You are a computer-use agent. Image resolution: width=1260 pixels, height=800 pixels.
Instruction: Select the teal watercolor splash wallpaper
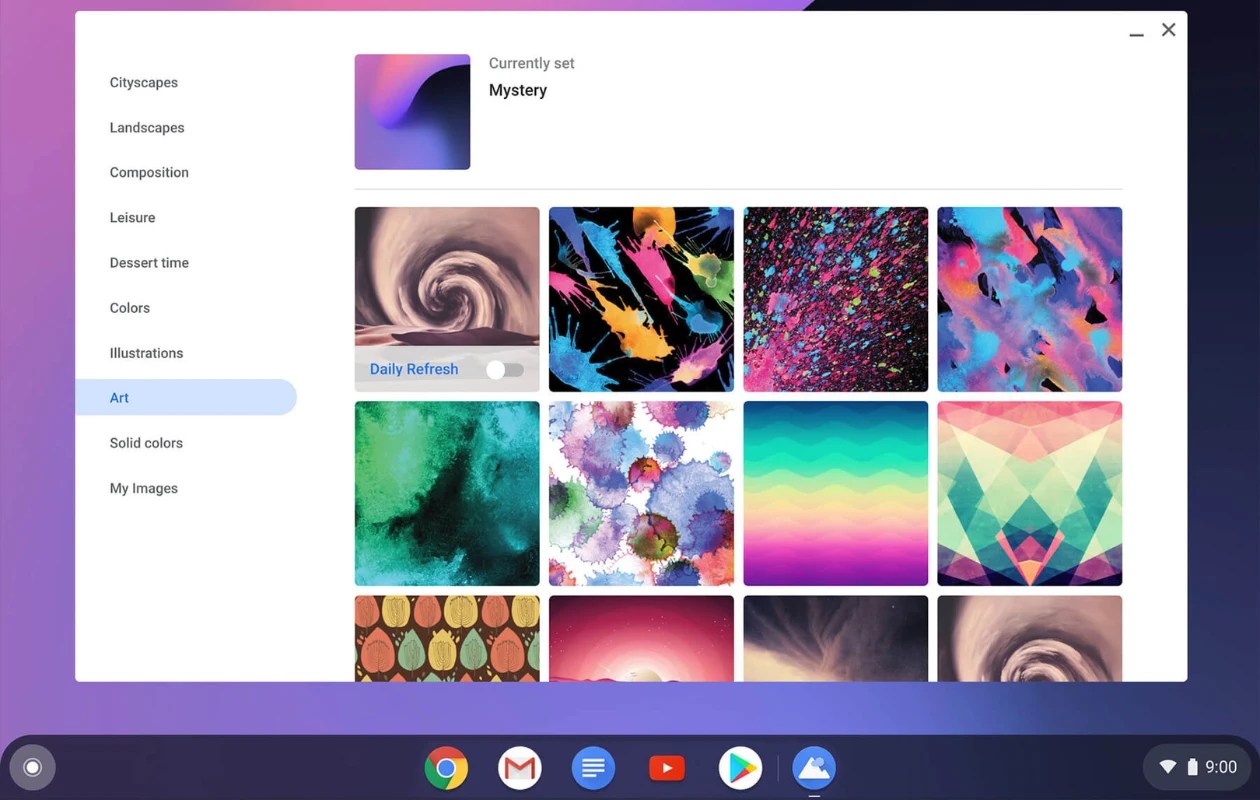tap(447, 493)
